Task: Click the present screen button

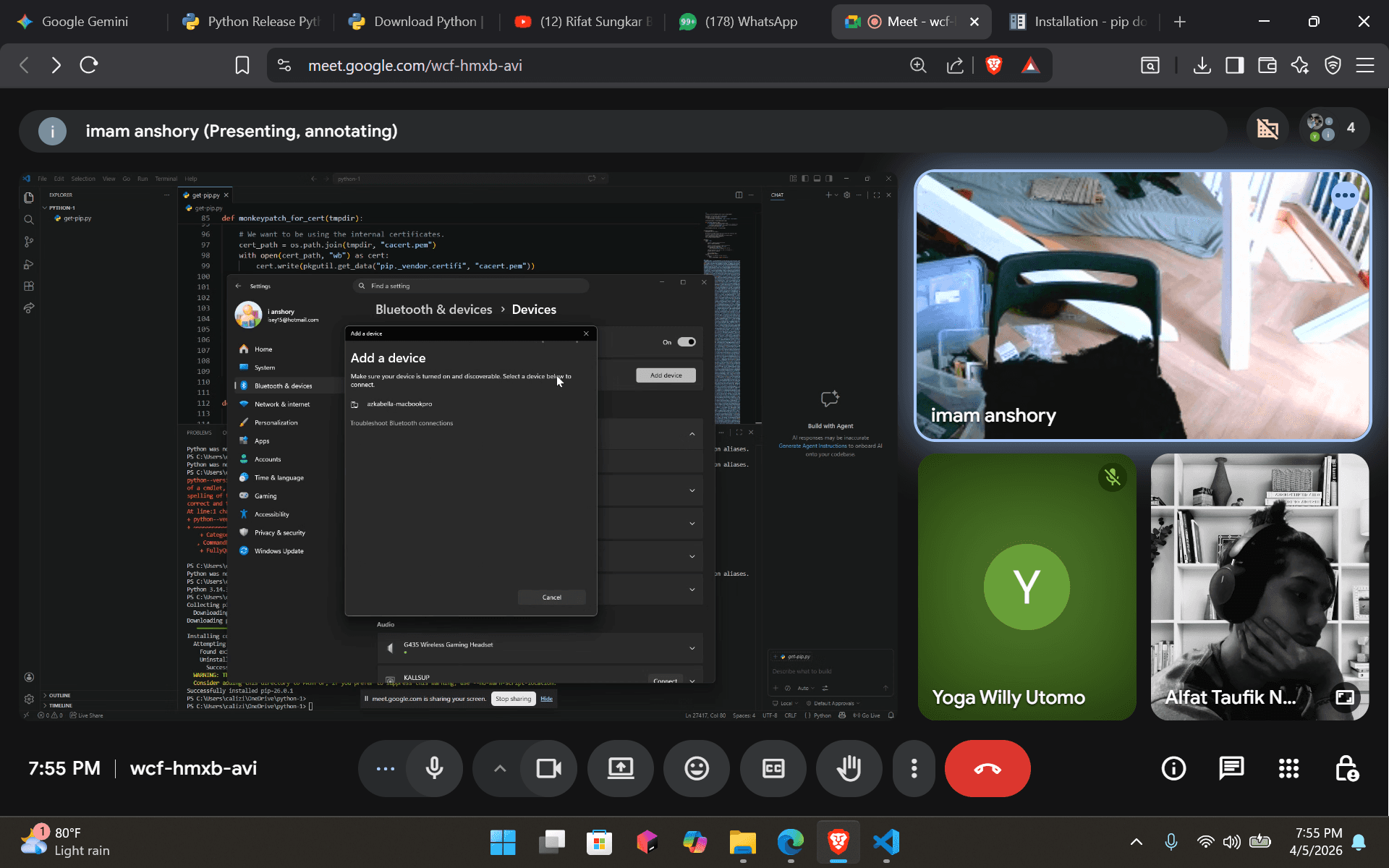Action: 621,768
